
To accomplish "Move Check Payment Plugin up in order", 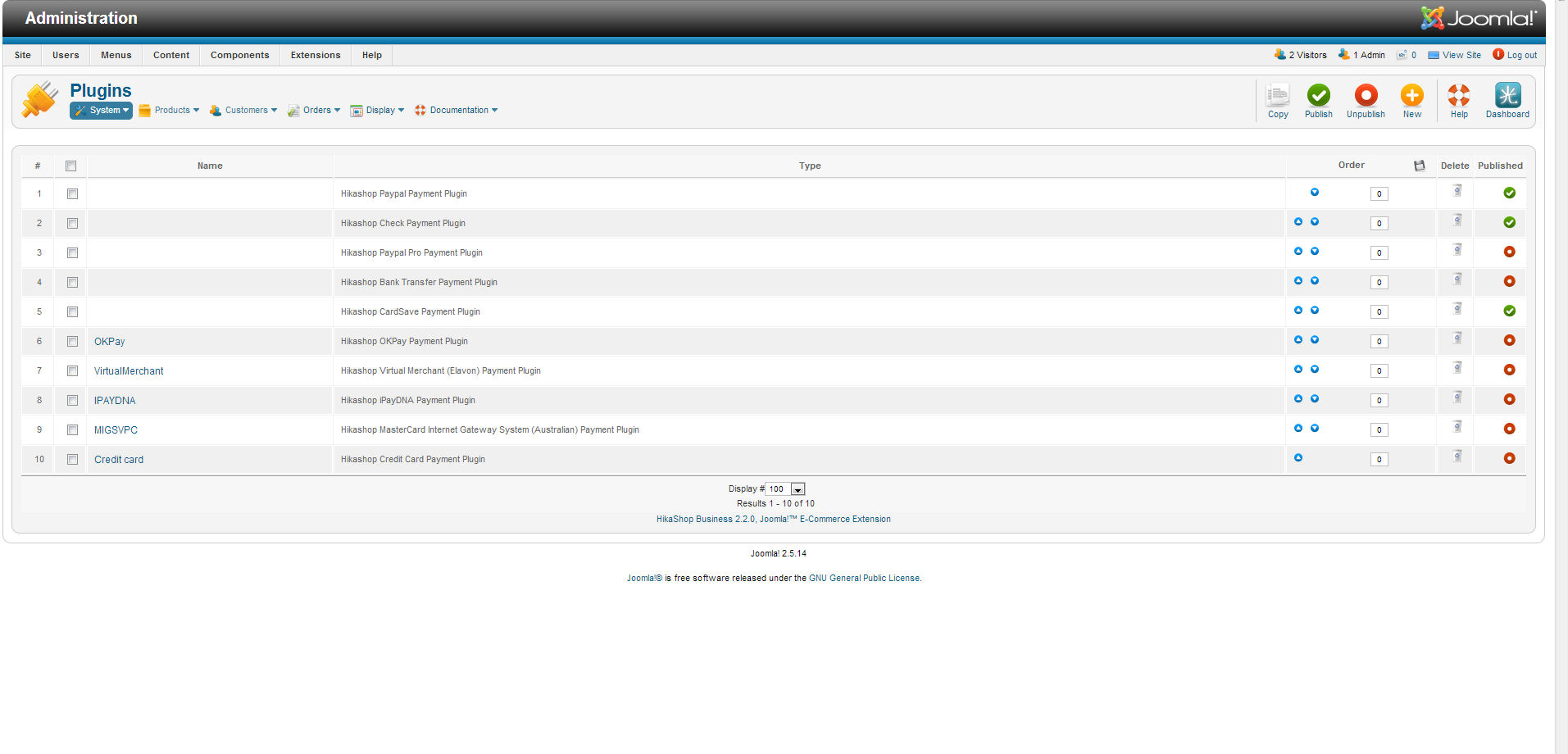I will [1298, 222].
